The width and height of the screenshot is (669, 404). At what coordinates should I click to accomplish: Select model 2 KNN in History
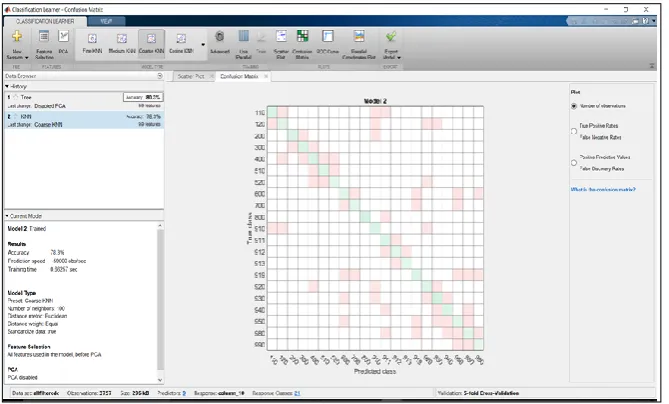(x=84, y=120)
